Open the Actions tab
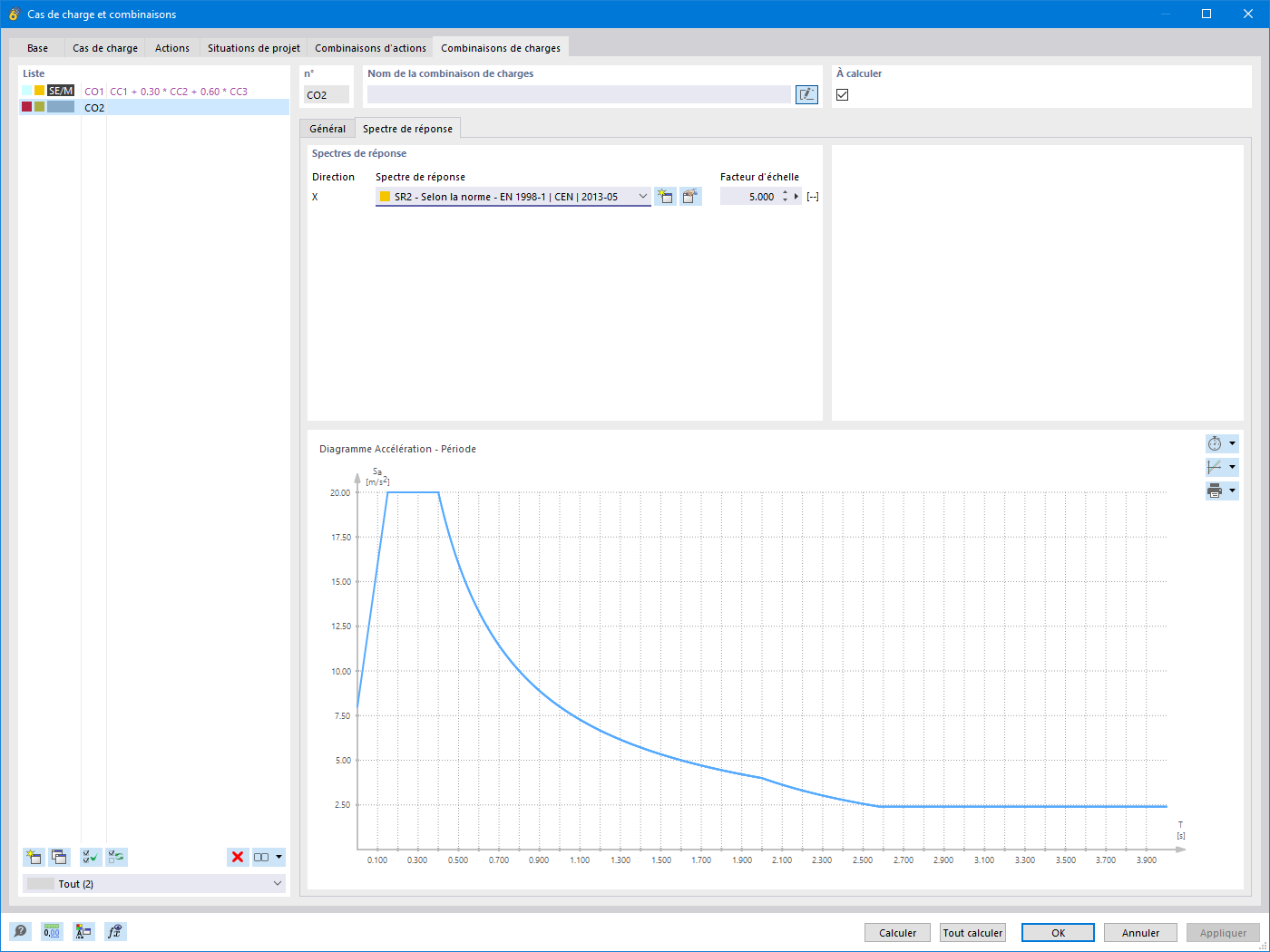Image resolution: width=1270 pixels, height=952 pixels. tap(172, 48)
